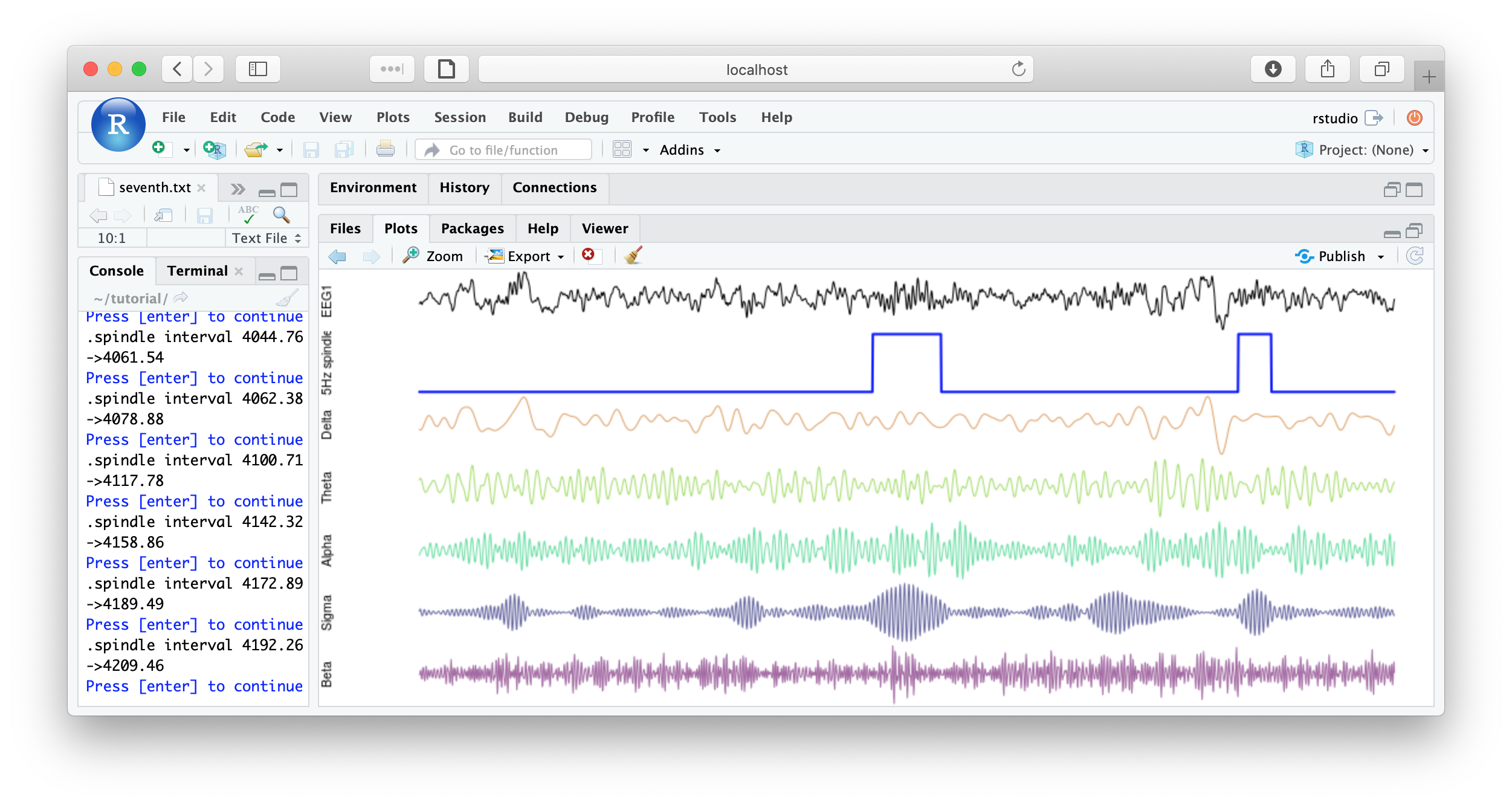Switch to the Terminal tab
This screenshot has width=1512, height=805.
(x=197, y=271)
